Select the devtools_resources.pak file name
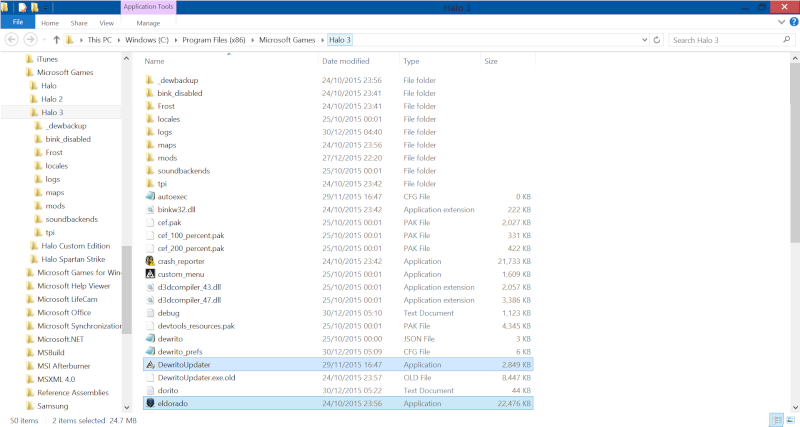 pos(196,325)
